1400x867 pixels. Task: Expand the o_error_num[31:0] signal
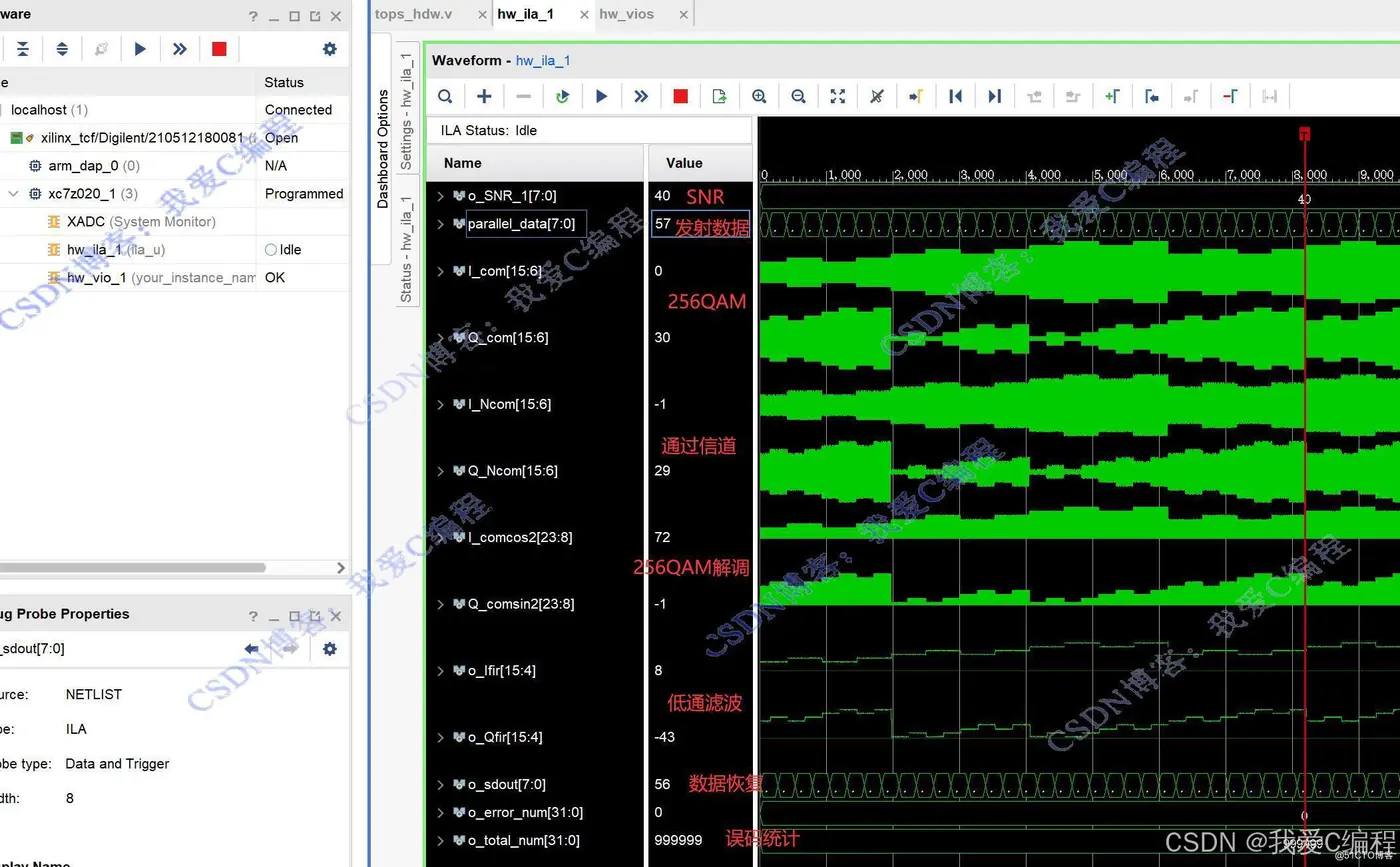click(x=440, y=813)
